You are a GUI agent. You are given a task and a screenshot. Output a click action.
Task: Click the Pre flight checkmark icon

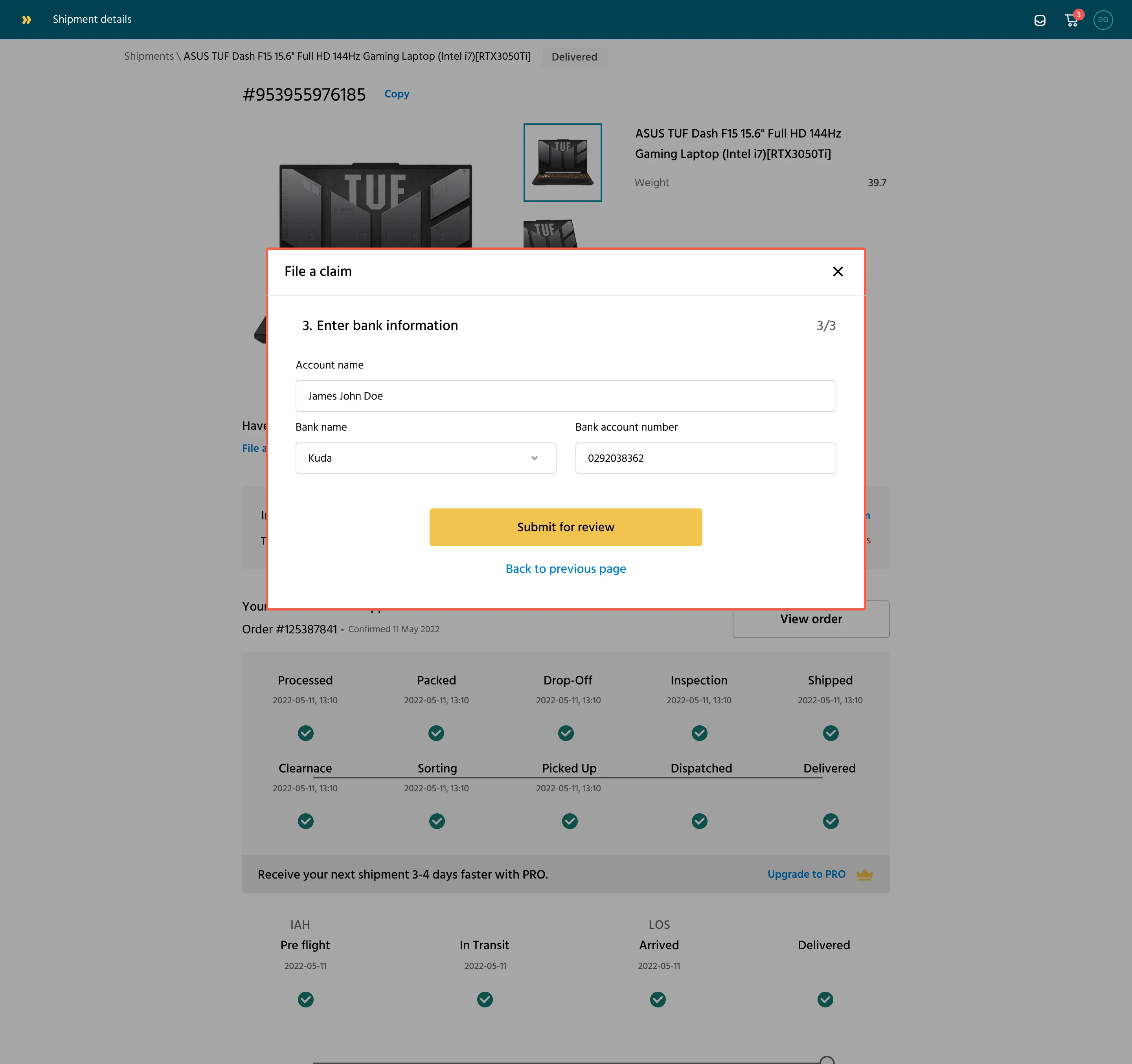click(x=305, y=999)
